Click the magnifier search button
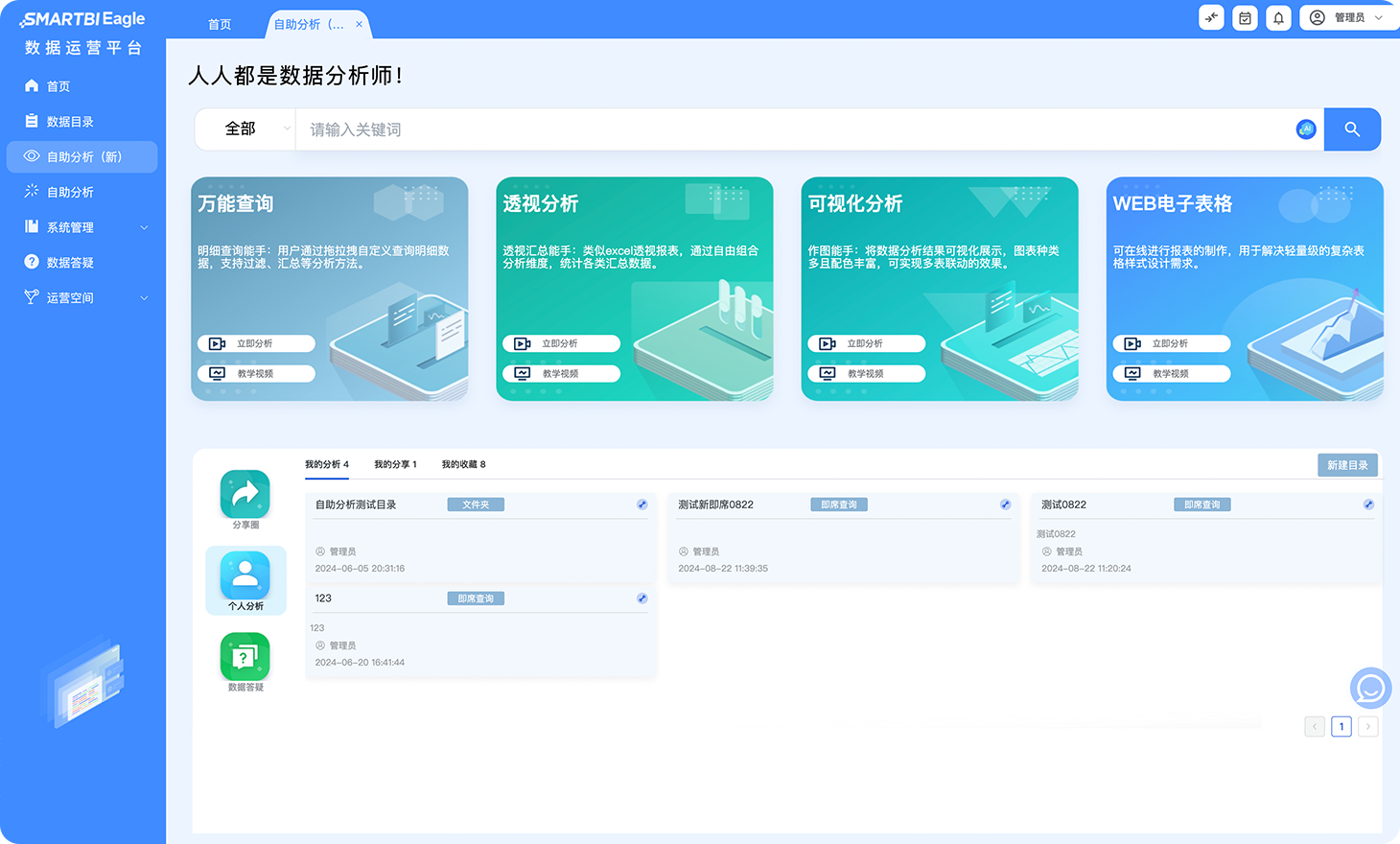This screenshot has height=844, width=1400. (1351, 129)
